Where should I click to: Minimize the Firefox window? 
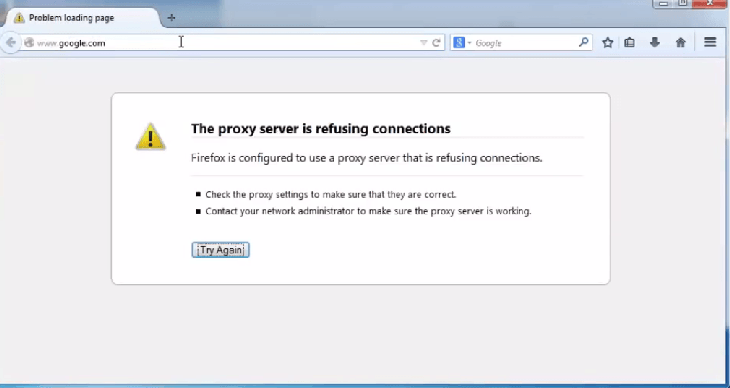663,3
